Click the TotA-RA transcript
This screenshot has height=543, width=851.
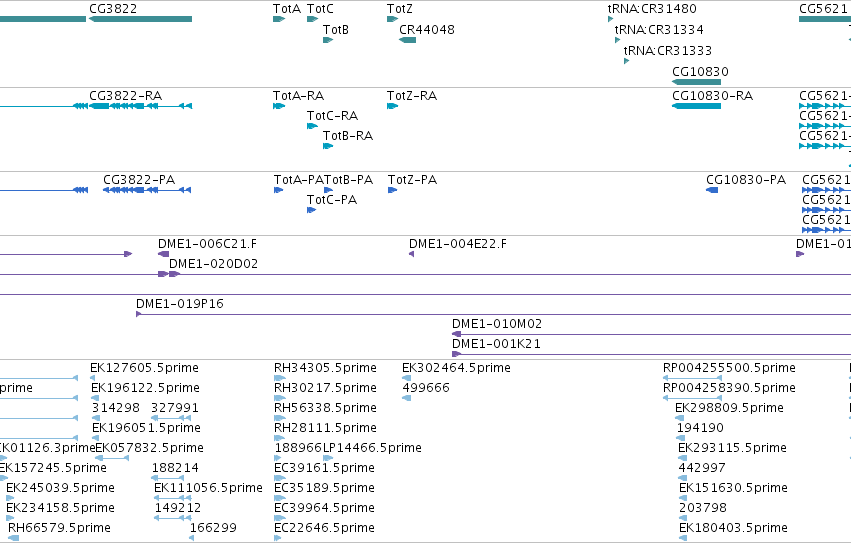coord(279,106)
